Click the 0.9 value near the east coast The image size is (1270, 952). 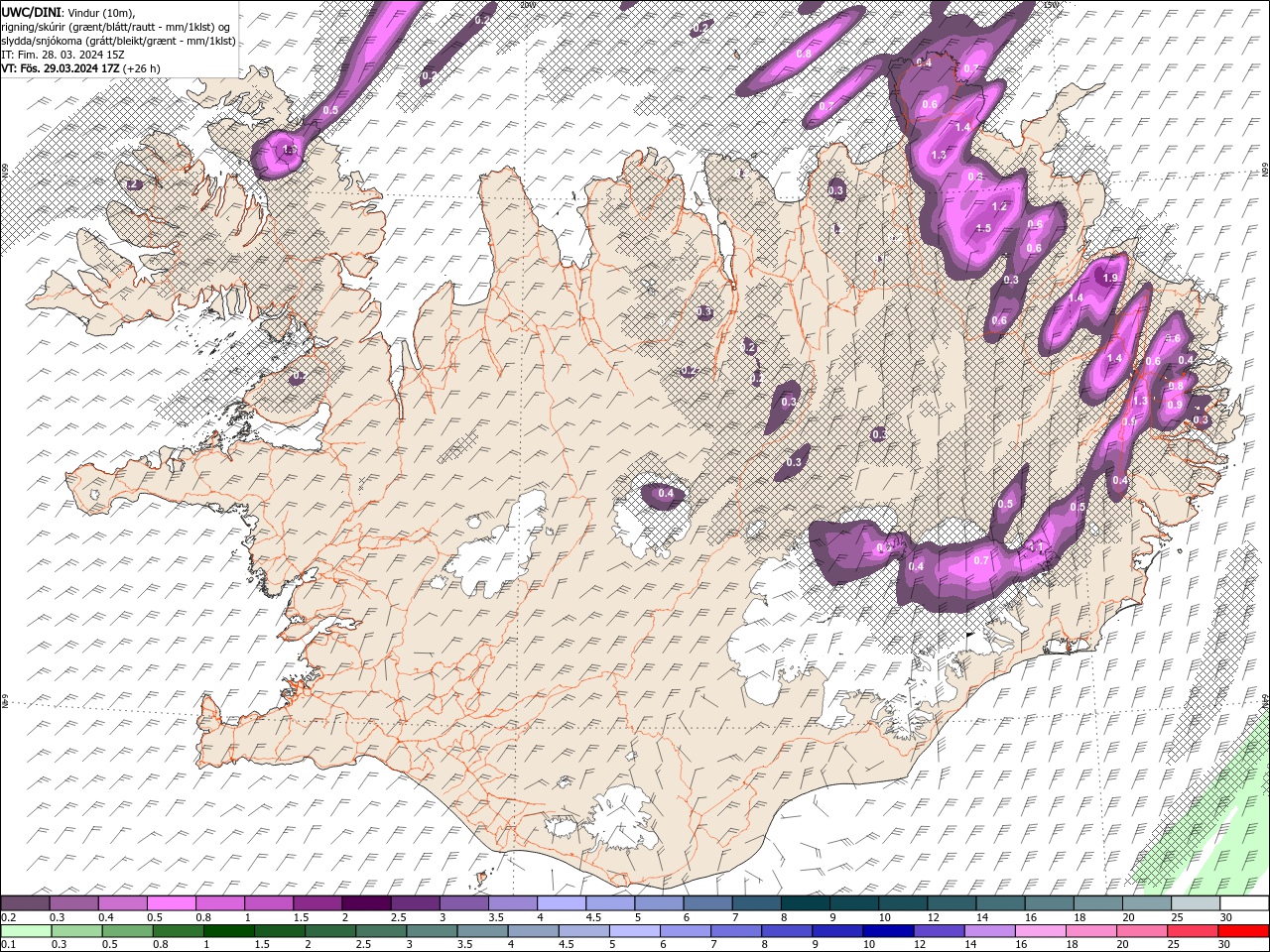point(1174,405)
